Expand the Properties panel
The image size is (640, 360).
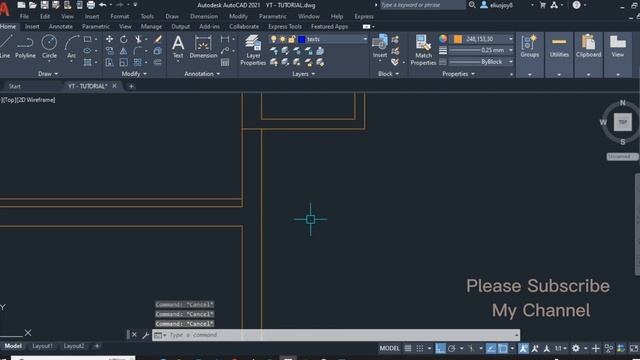tap(458, 74)
